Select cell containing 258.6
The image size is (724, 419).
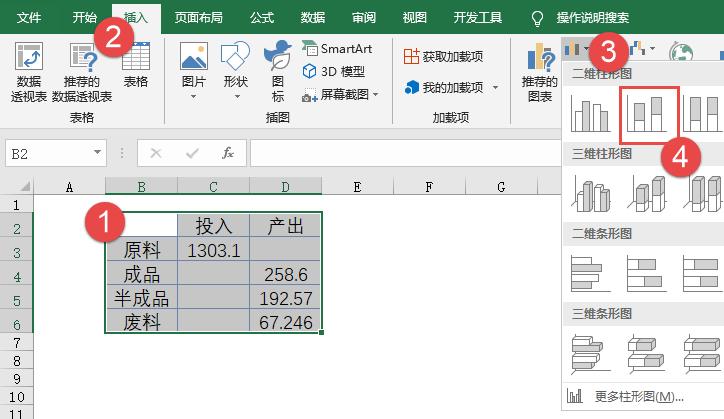[285, 274]
